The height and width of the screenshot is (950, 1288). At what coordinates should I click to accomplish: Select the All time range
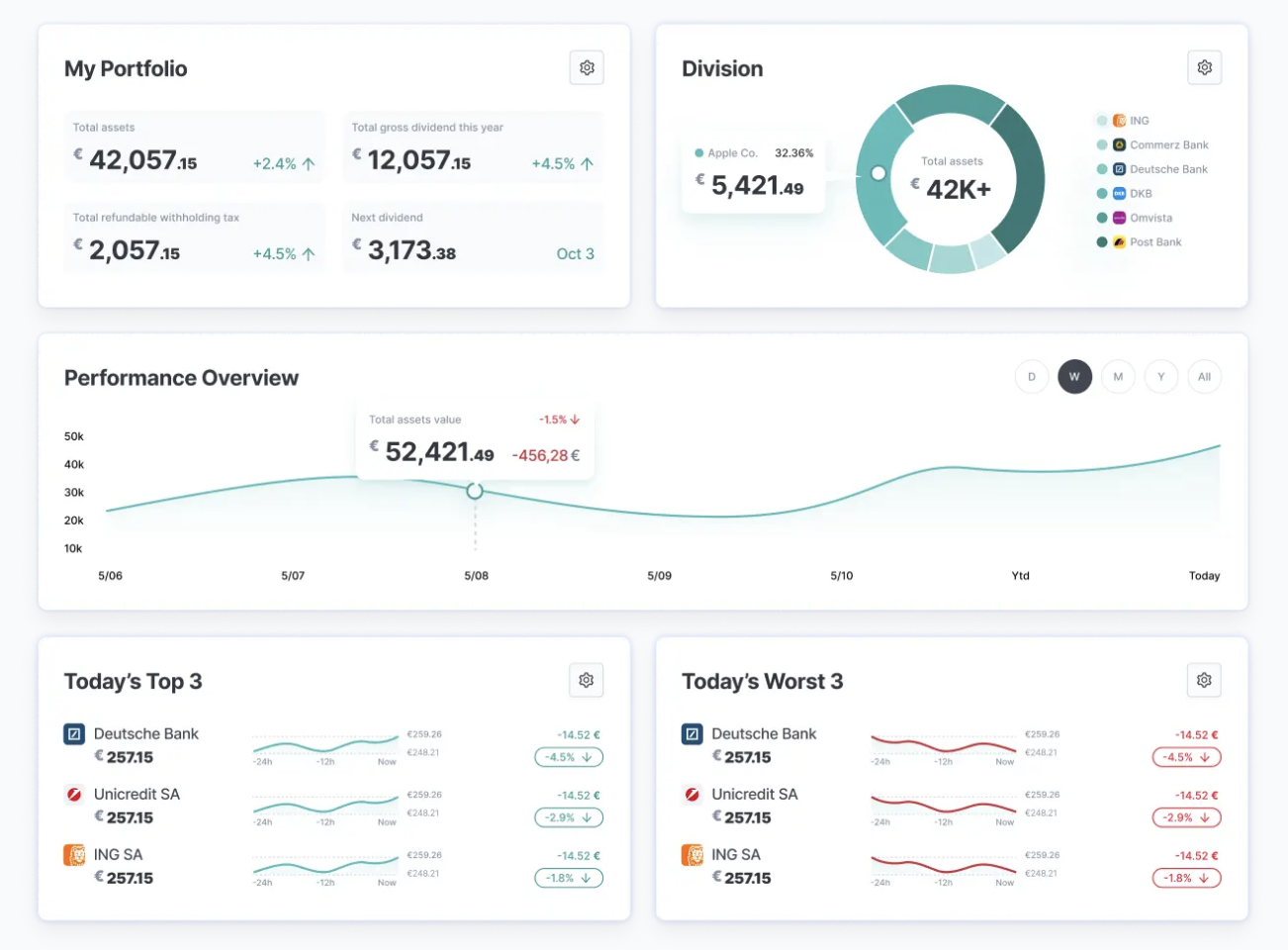pos(1204,377)
